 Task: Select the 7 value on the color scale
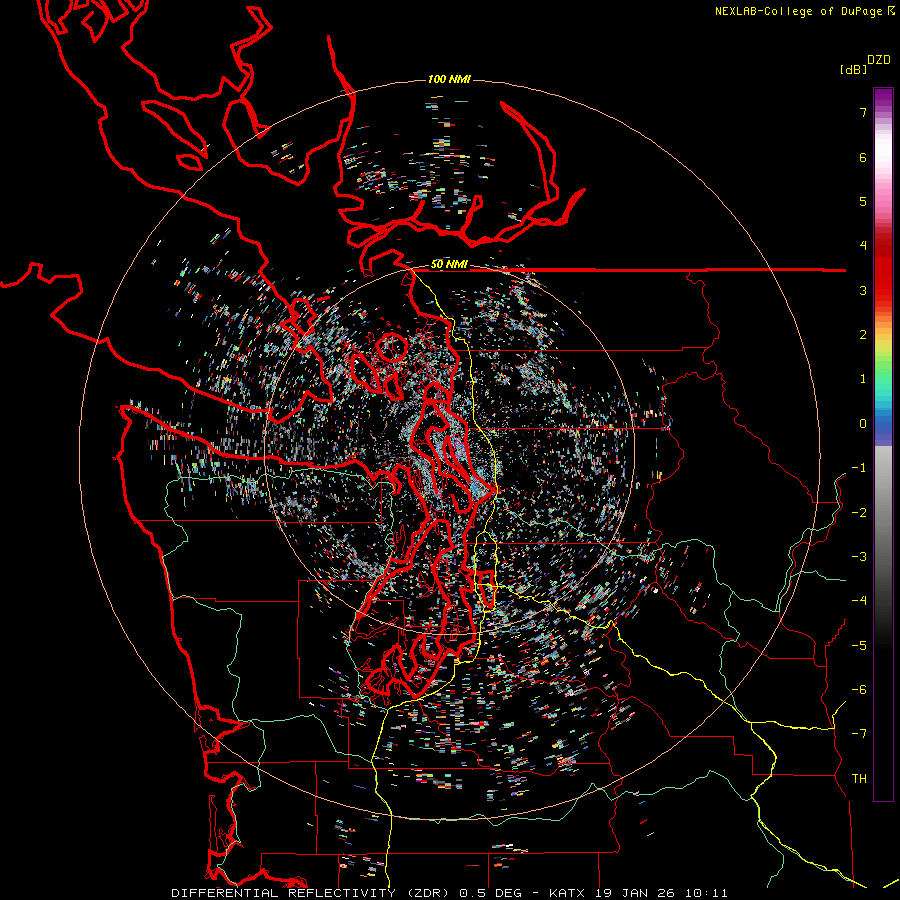(x=863, y=112)
